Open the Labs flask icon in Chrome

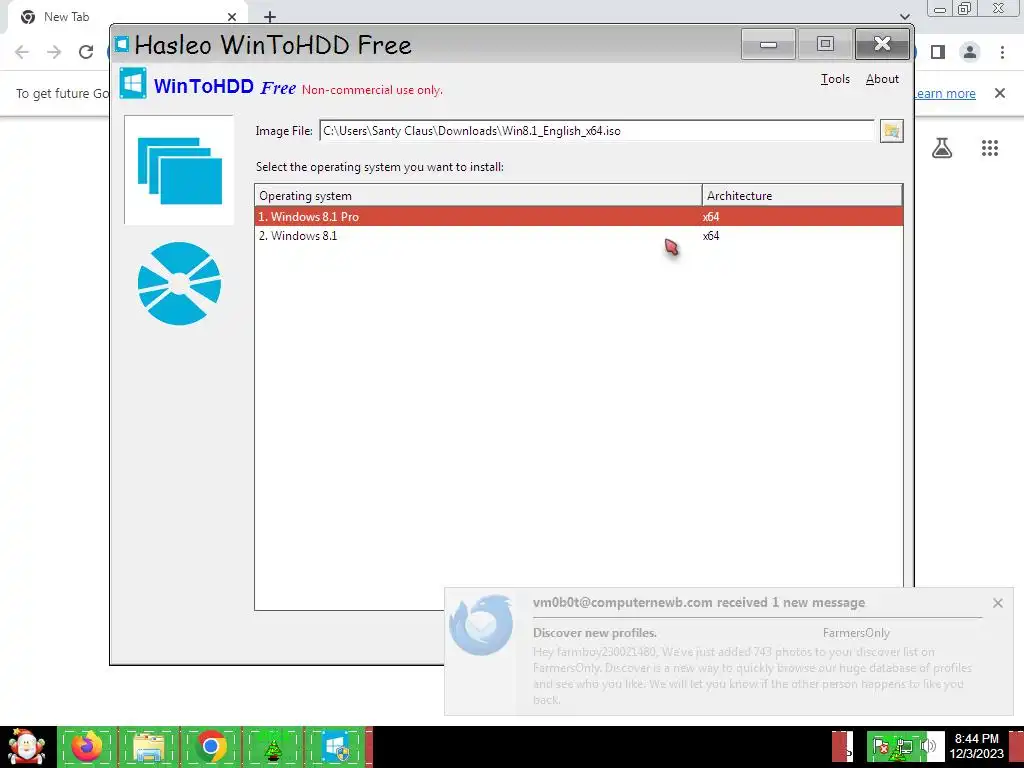point(942,148)
